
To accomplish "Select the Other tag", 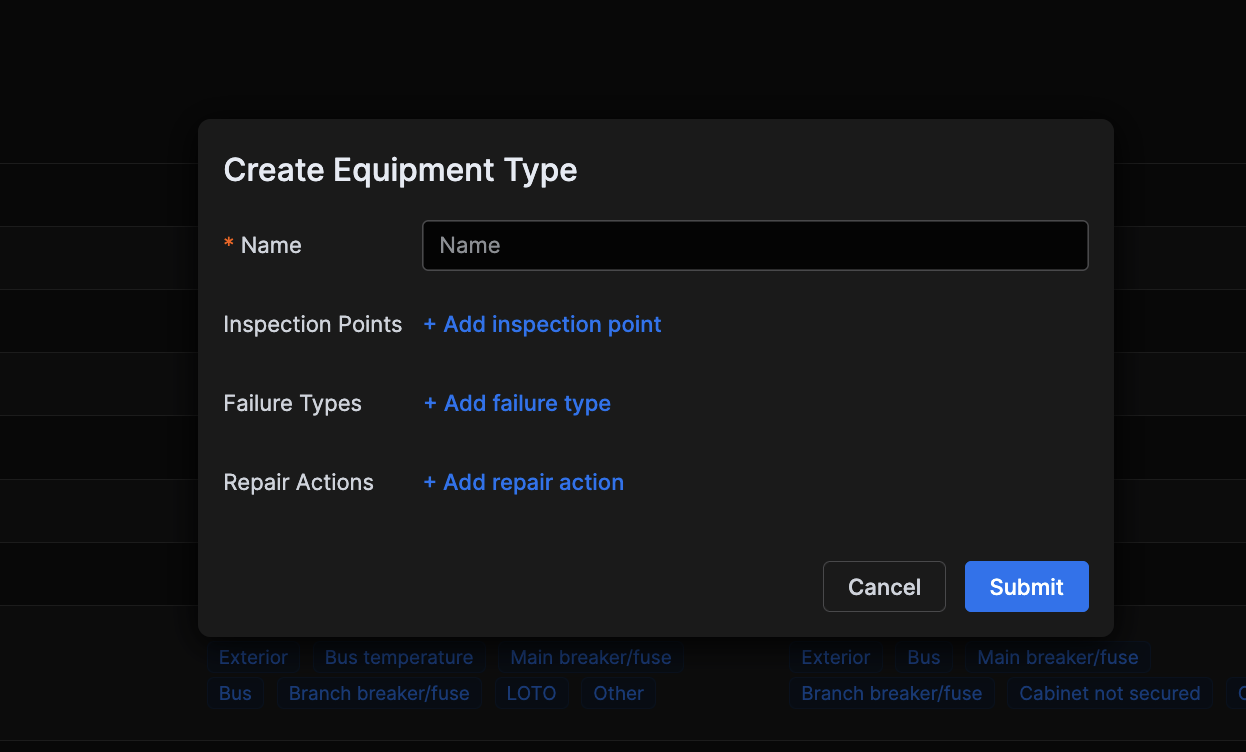I will point(618,693).
